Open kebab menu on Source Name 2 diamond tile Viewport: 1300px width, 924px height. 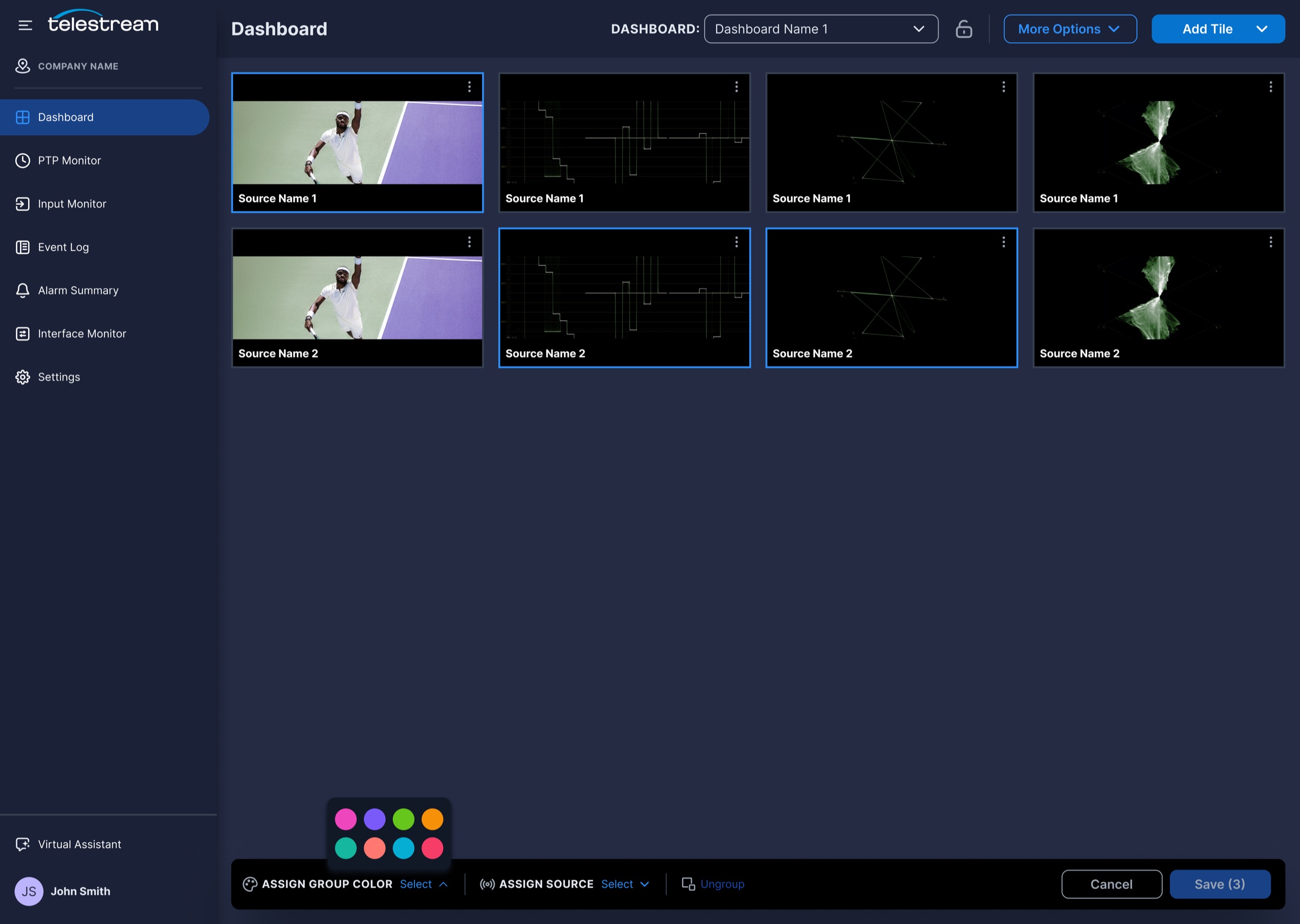click(x=1270, y=242)
